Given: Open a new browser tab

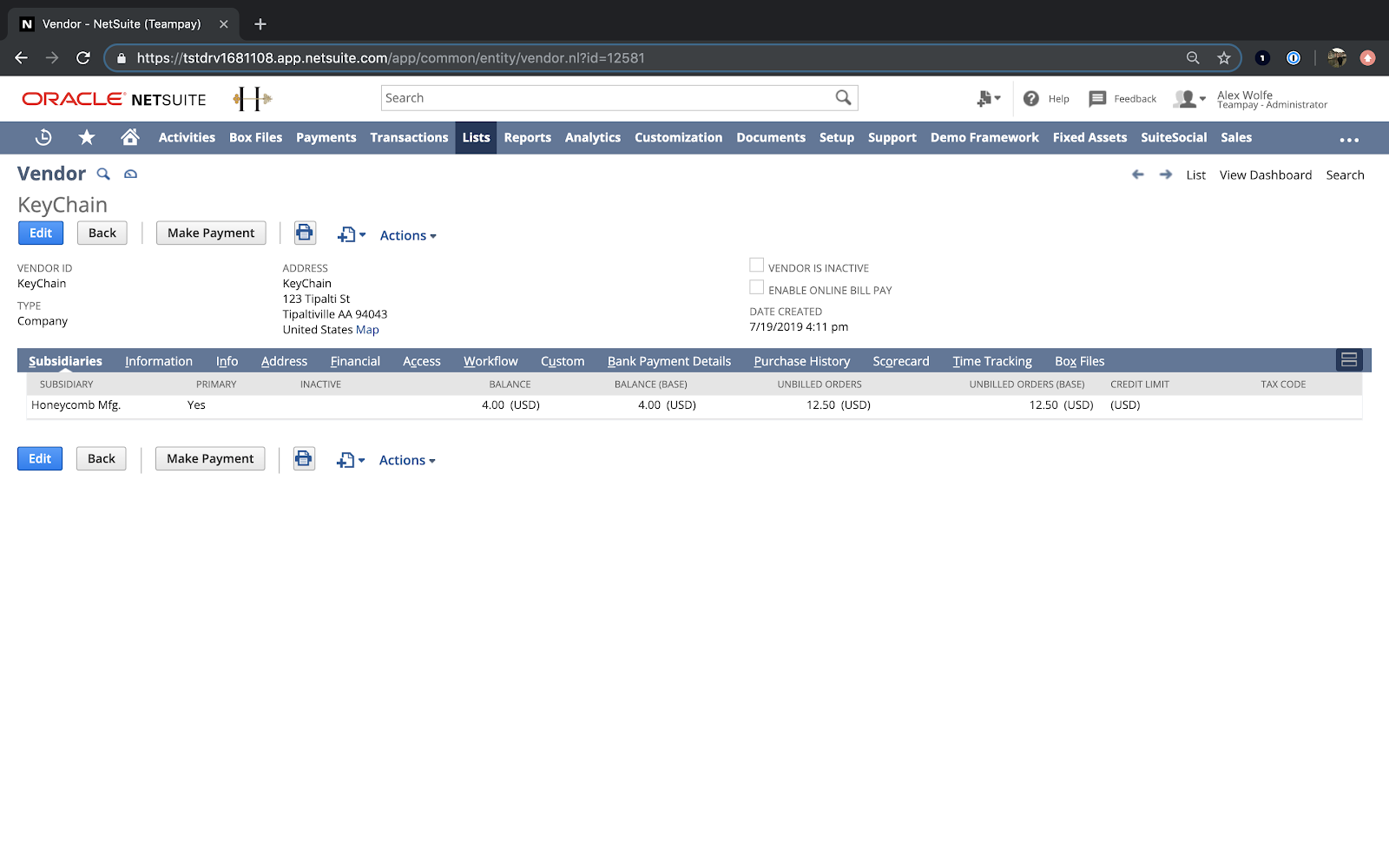Looking at the screenshot, I should tap(260, 24).
